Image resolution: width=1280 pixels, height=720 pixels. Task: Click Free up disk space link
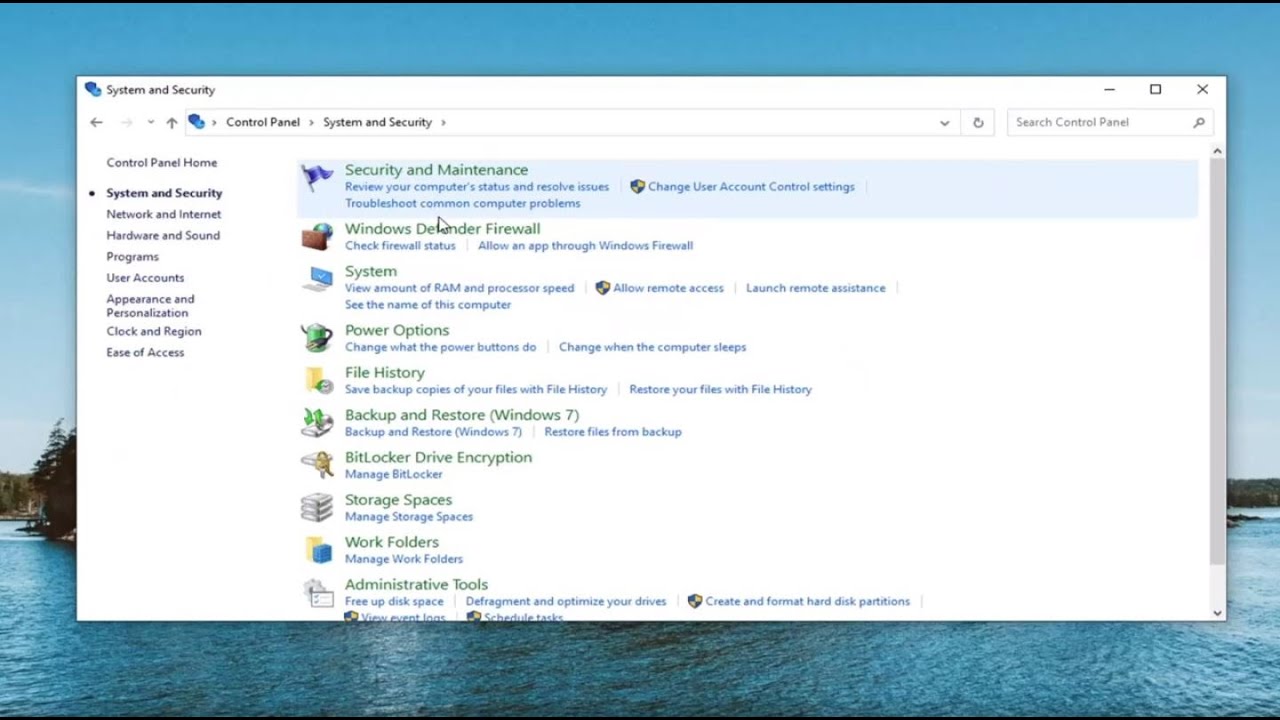[394, 601]
